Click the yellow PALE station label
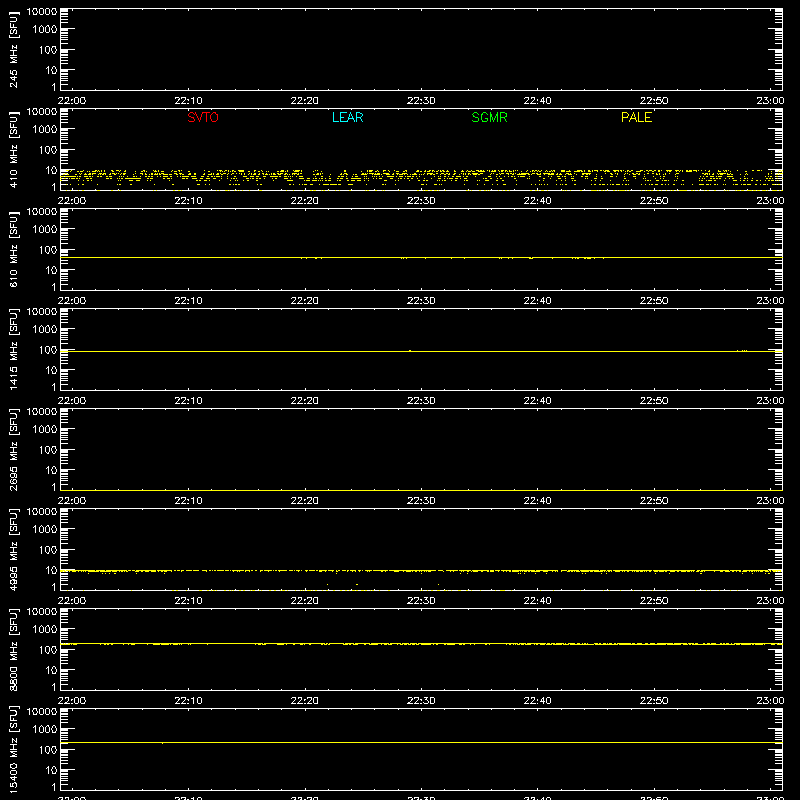The height and width of the screenshot is (800, 800). [636, 117]
